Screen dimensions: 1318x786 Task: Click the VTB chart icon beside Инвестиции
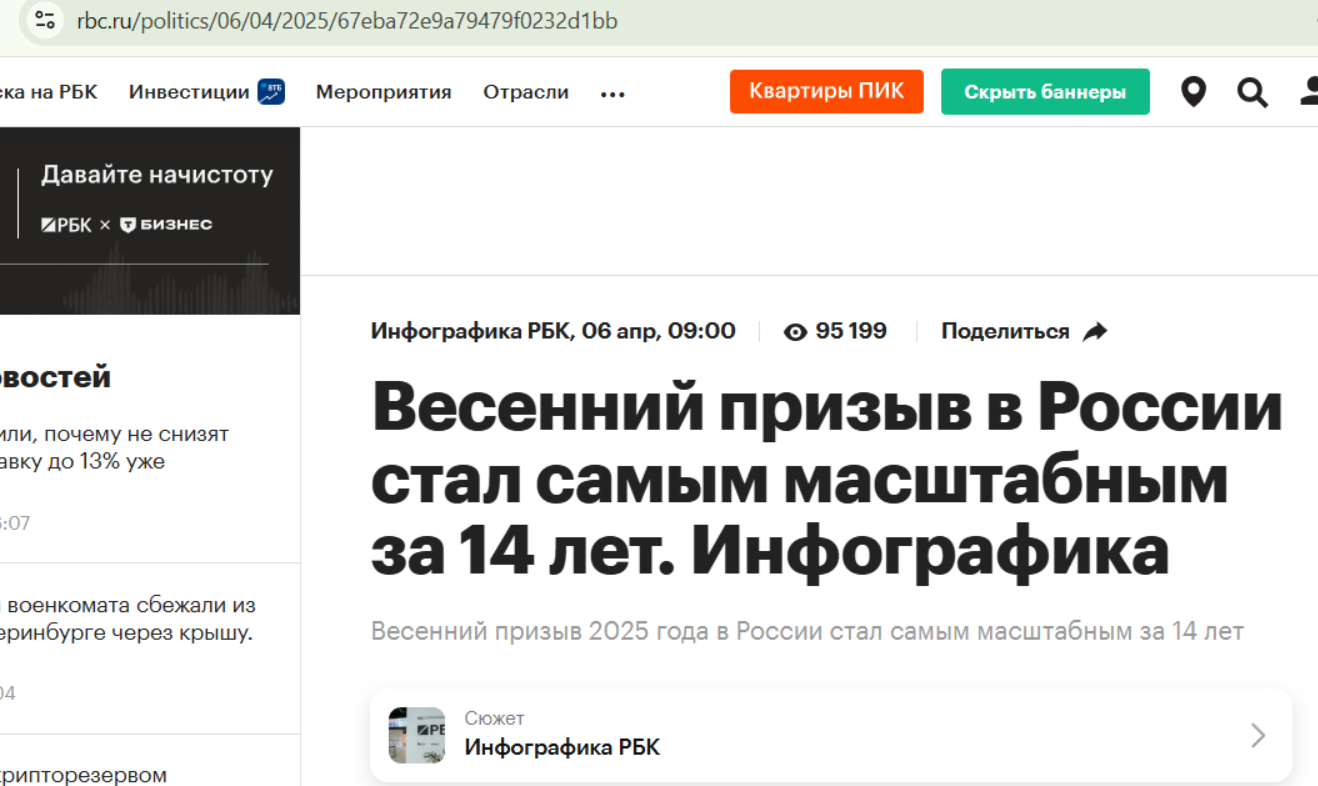click(271, 92)
